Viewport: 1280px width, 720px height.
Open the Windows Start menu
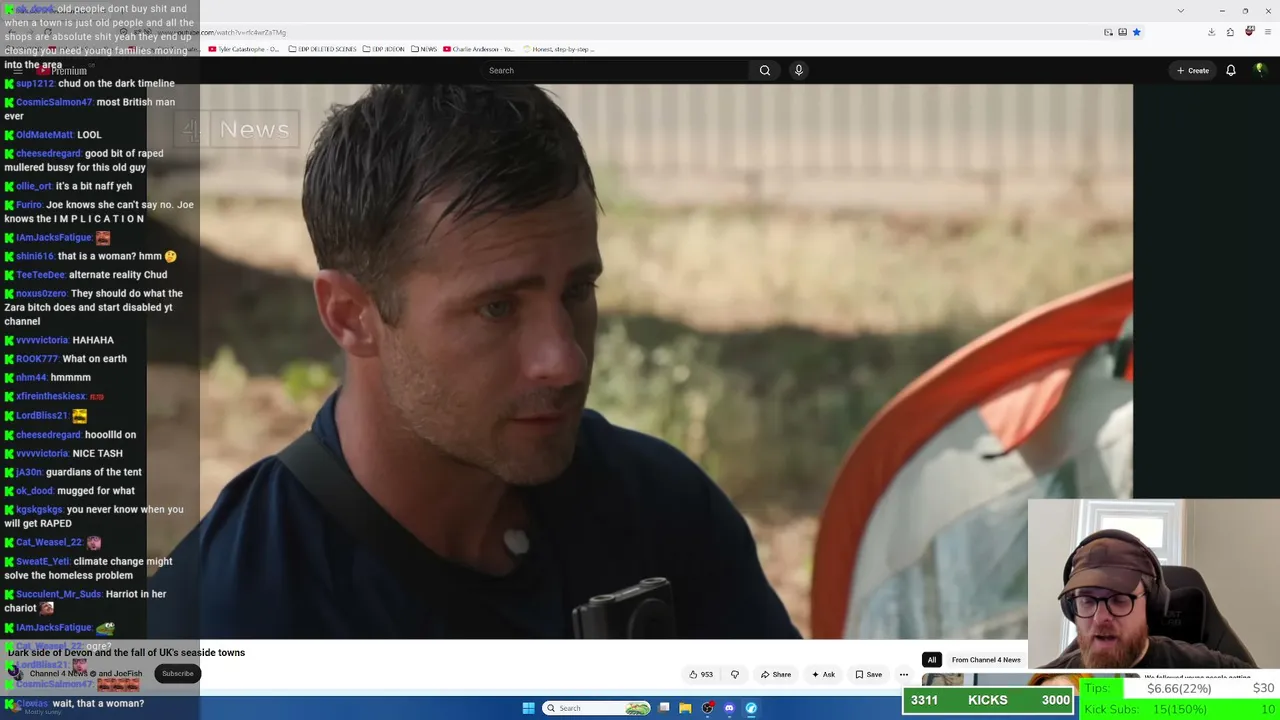(528, 708)
